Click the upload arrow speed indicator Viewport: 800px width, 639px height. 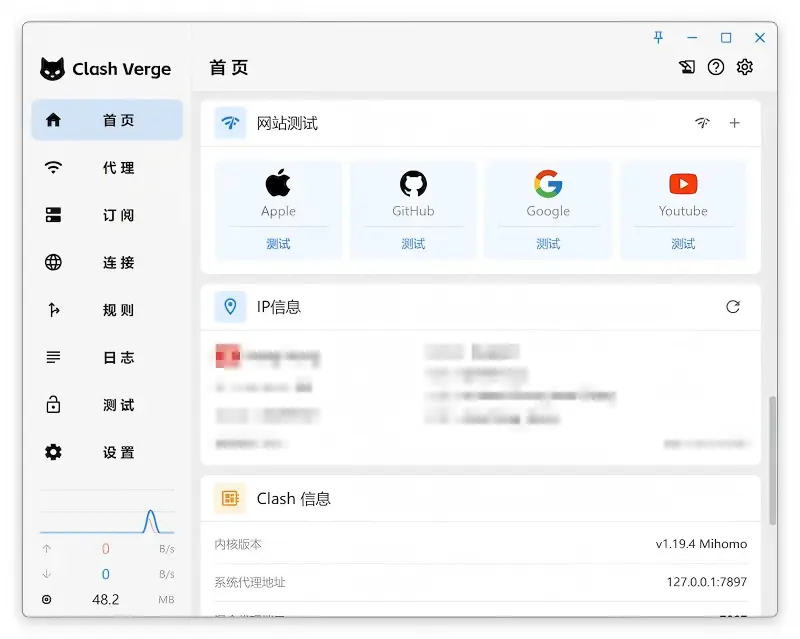coord(47,549)
